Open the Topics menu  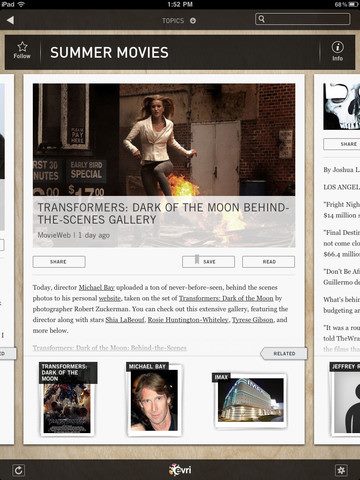(173, 21)
